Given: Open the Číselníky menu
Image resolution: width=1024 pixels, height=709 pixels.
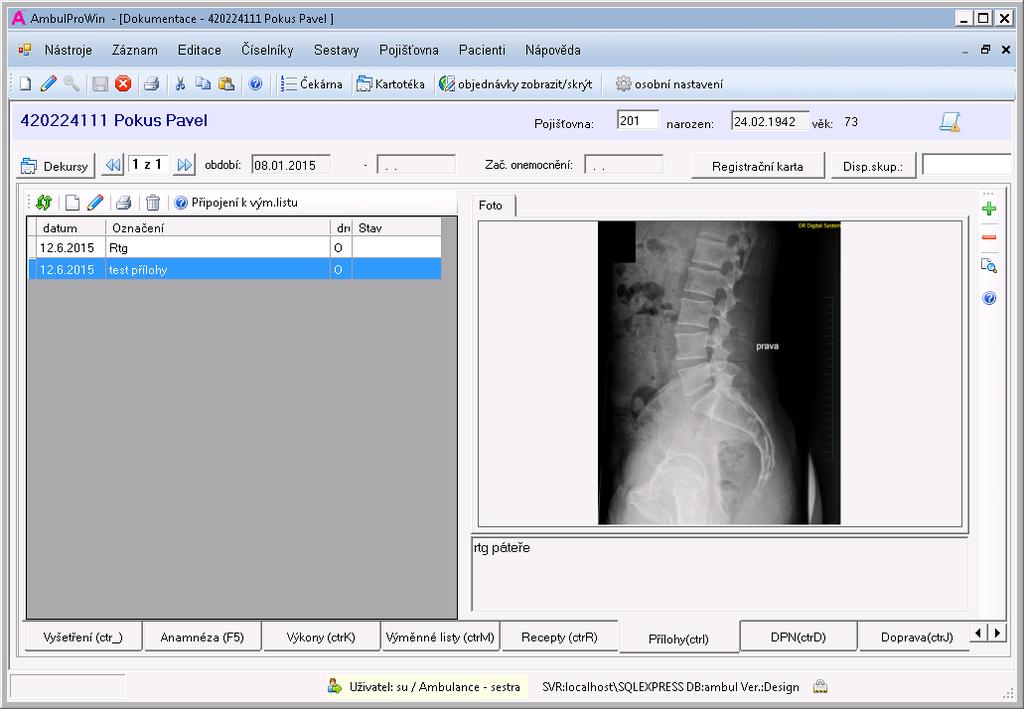Looking at the screenshot, I should coord(267,50).
